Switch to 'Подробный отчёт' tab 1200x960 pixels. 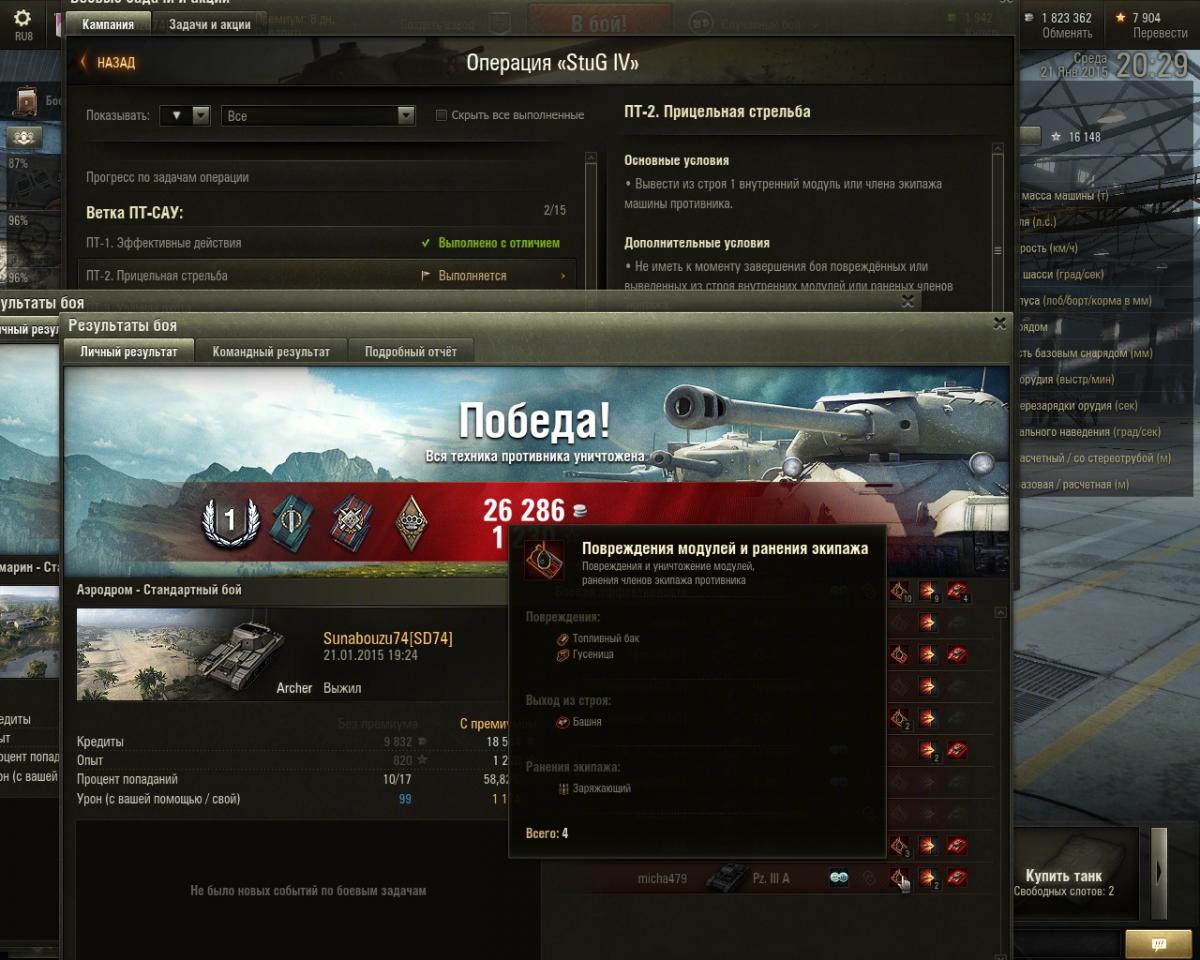click(410, 351)
